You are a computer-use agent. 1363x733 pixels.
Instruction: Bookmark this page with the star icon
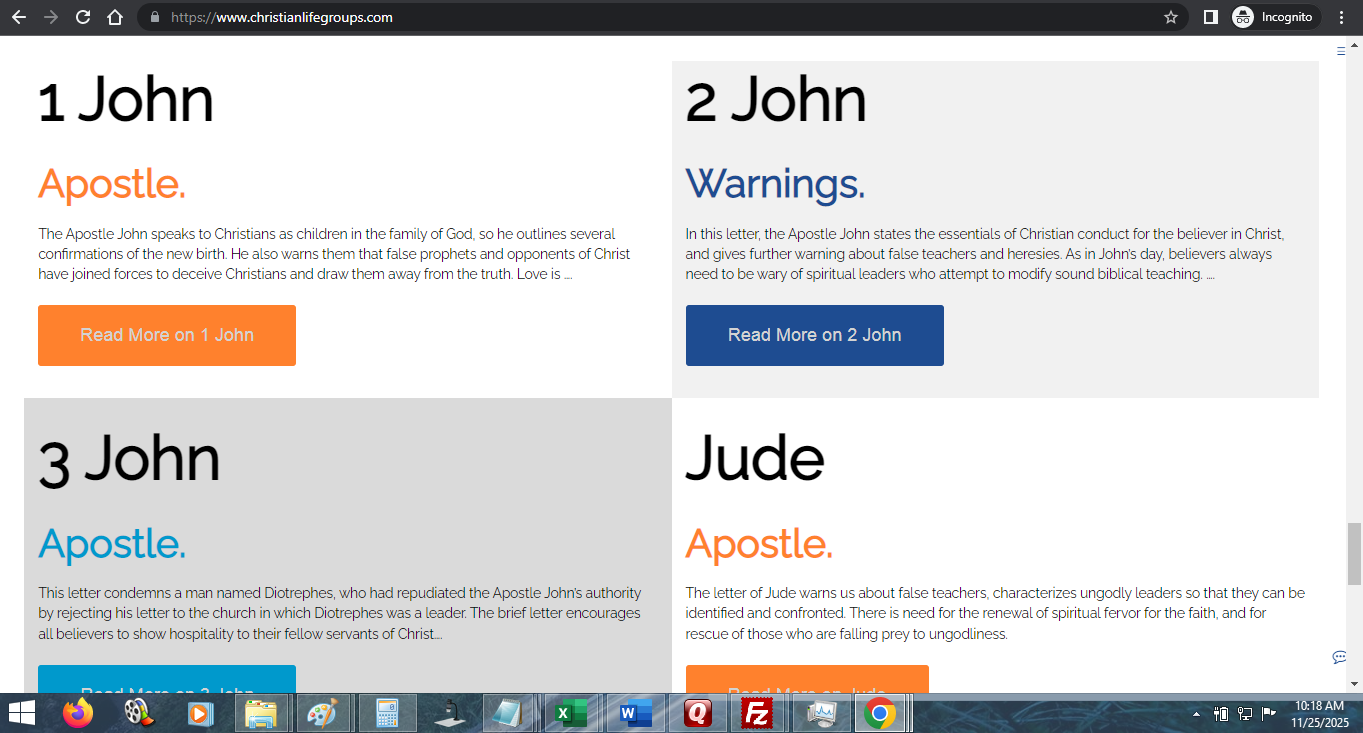pos(1171,17)
